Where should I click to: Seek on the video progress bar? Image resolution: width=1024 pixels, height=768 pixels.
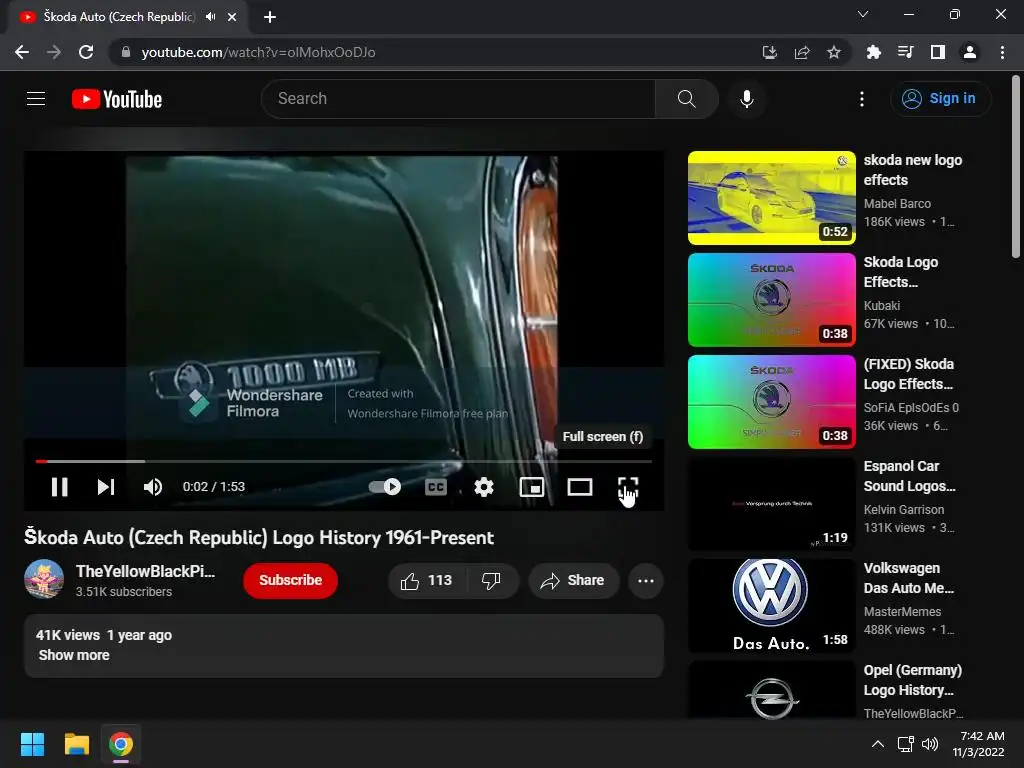[x=344, y=461]
